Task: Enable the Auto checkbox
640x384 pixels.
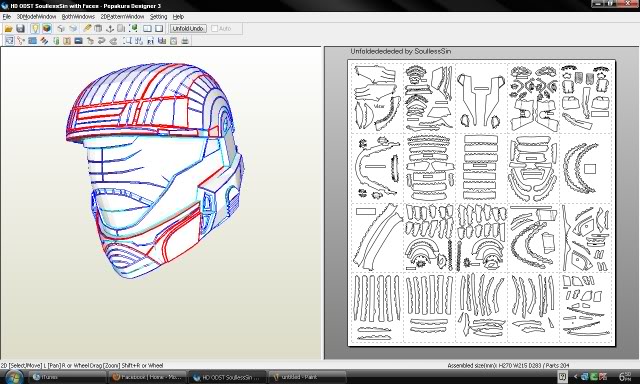Action: click(214, 29)
